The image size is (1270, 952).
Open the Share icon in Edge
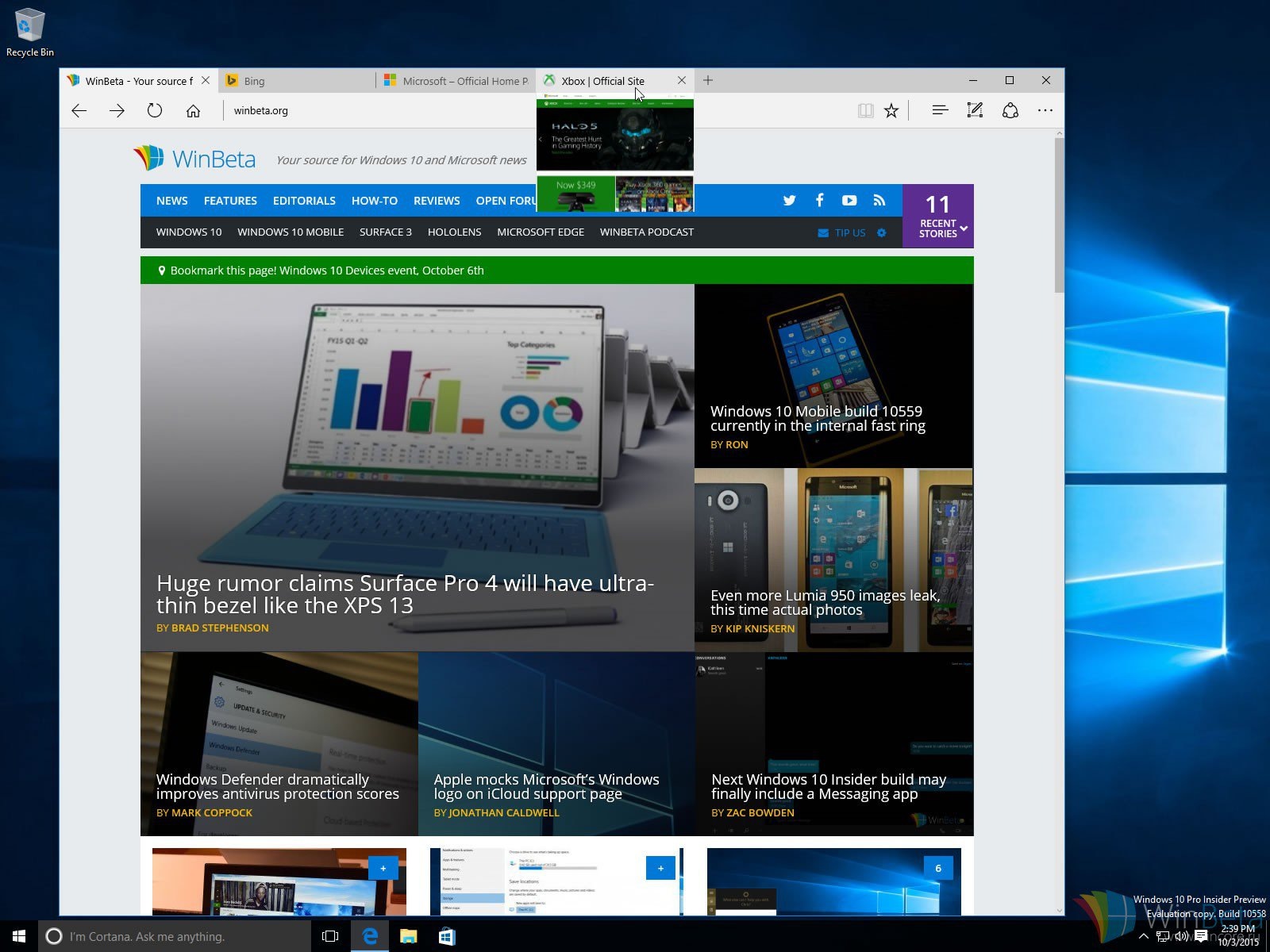(x=1010, y=110)
